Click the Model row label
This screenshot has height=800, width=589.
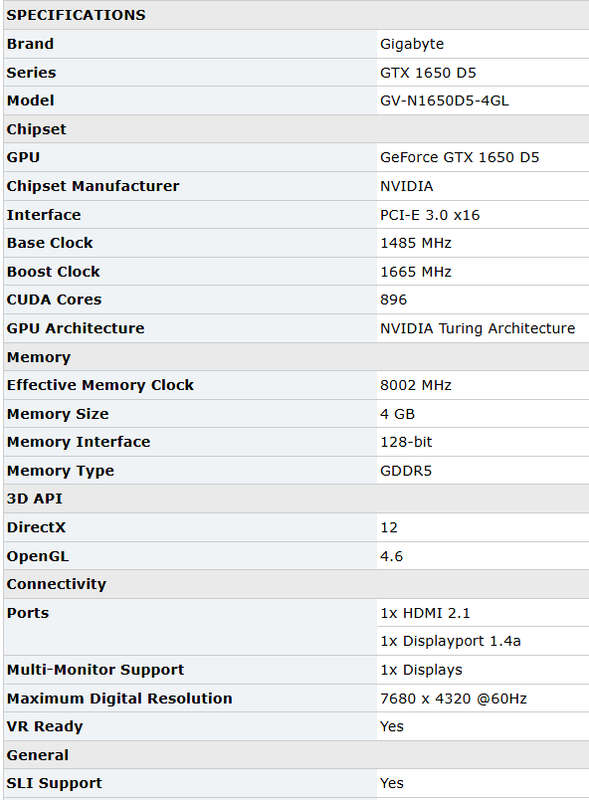click(30, 101)
